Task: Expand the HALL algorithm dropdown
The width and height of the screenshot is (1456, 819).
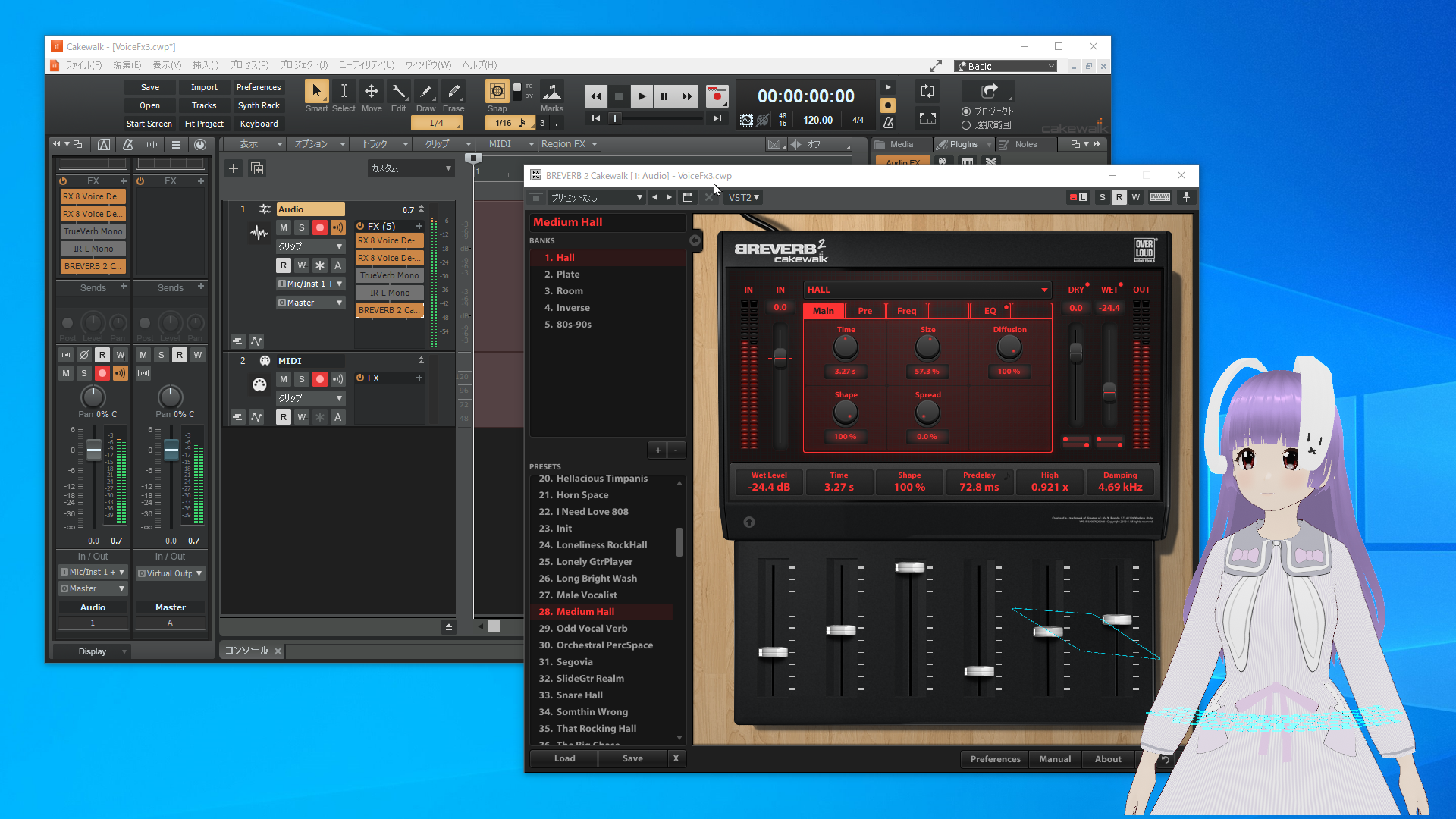Action: point(1044,290)
